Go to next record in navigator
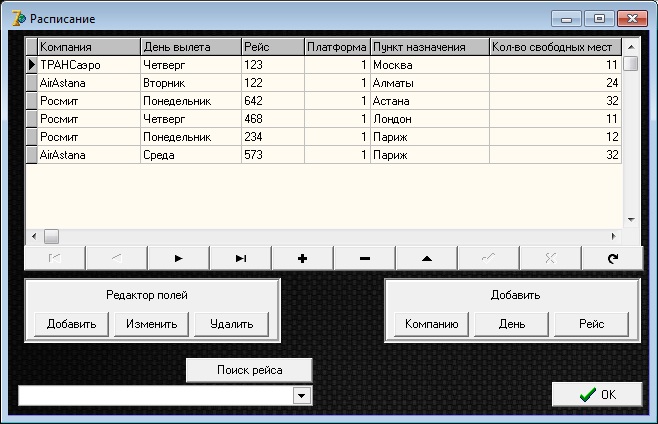Viewport: 658px width, 424px height. 178,259
